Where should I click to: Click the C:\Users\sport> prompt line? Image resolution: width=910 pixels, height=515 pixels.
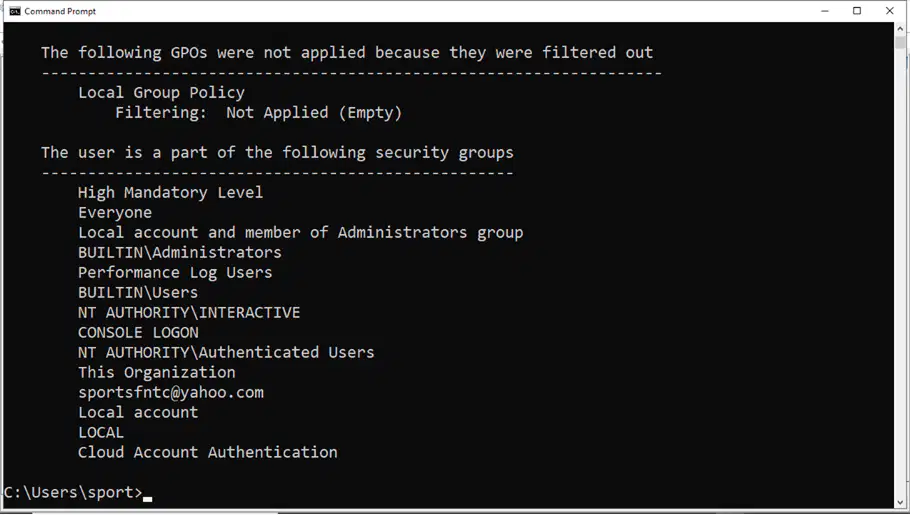tap(73, 492)
